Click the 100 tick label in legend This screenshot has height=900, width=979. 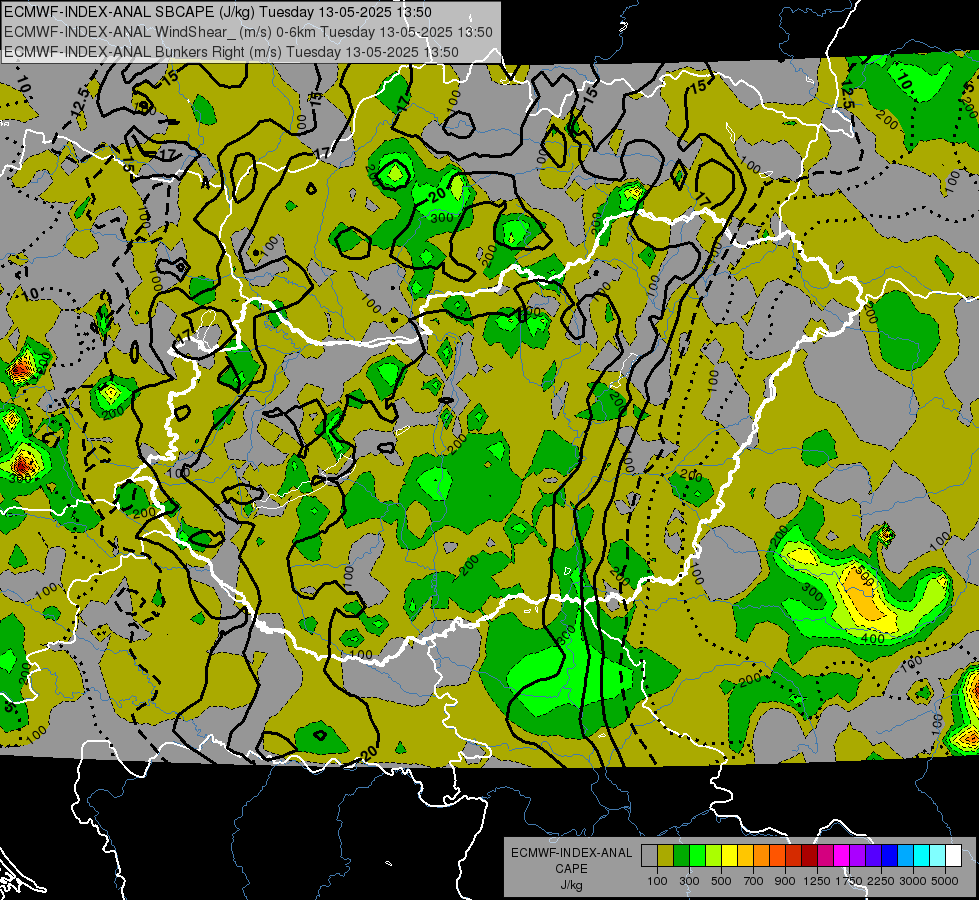(x=657, y=881)
